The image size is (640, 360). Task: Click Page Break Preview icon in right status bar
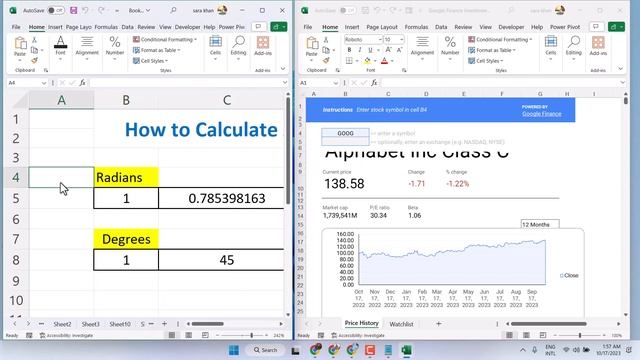point(542,335)
